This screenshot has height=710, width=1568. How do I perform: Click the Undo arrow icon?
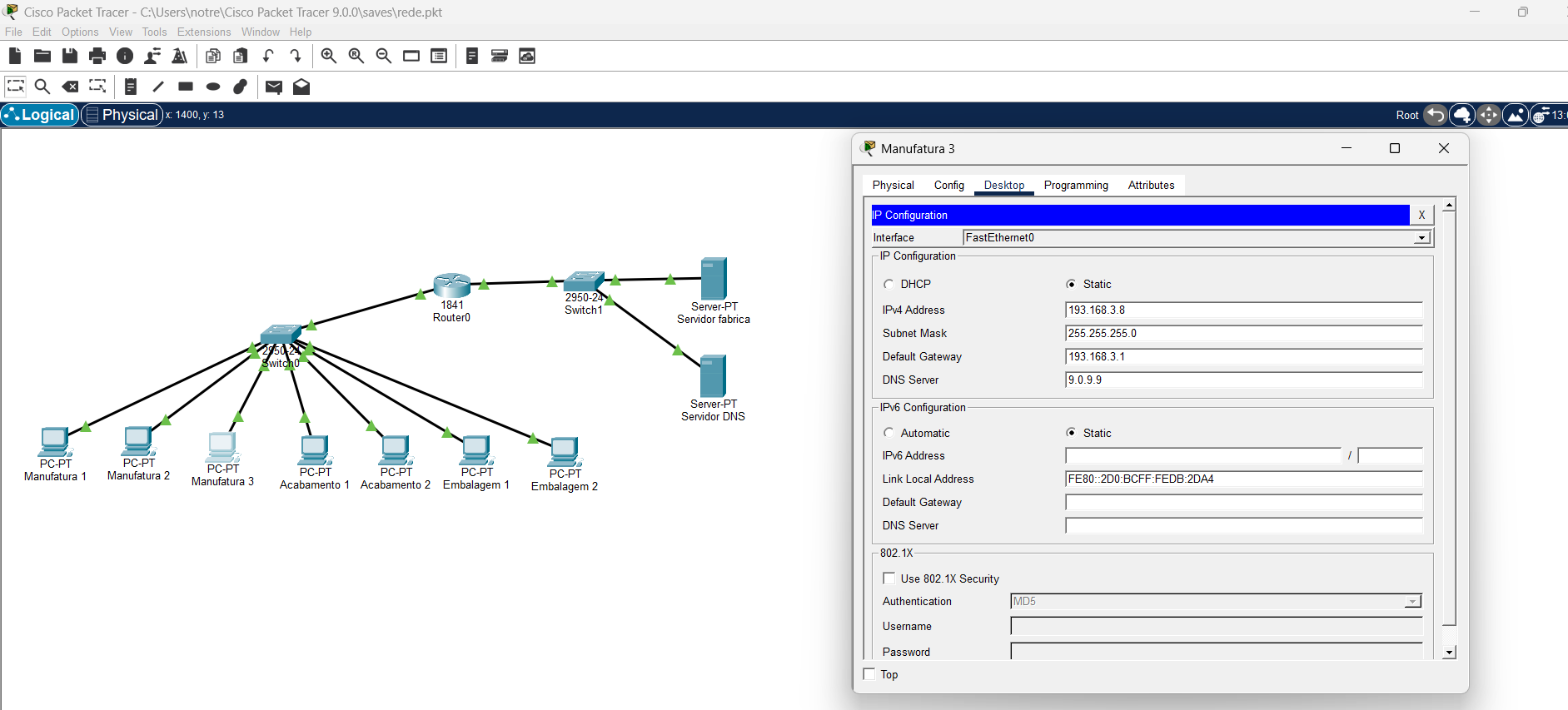point(268,56)
